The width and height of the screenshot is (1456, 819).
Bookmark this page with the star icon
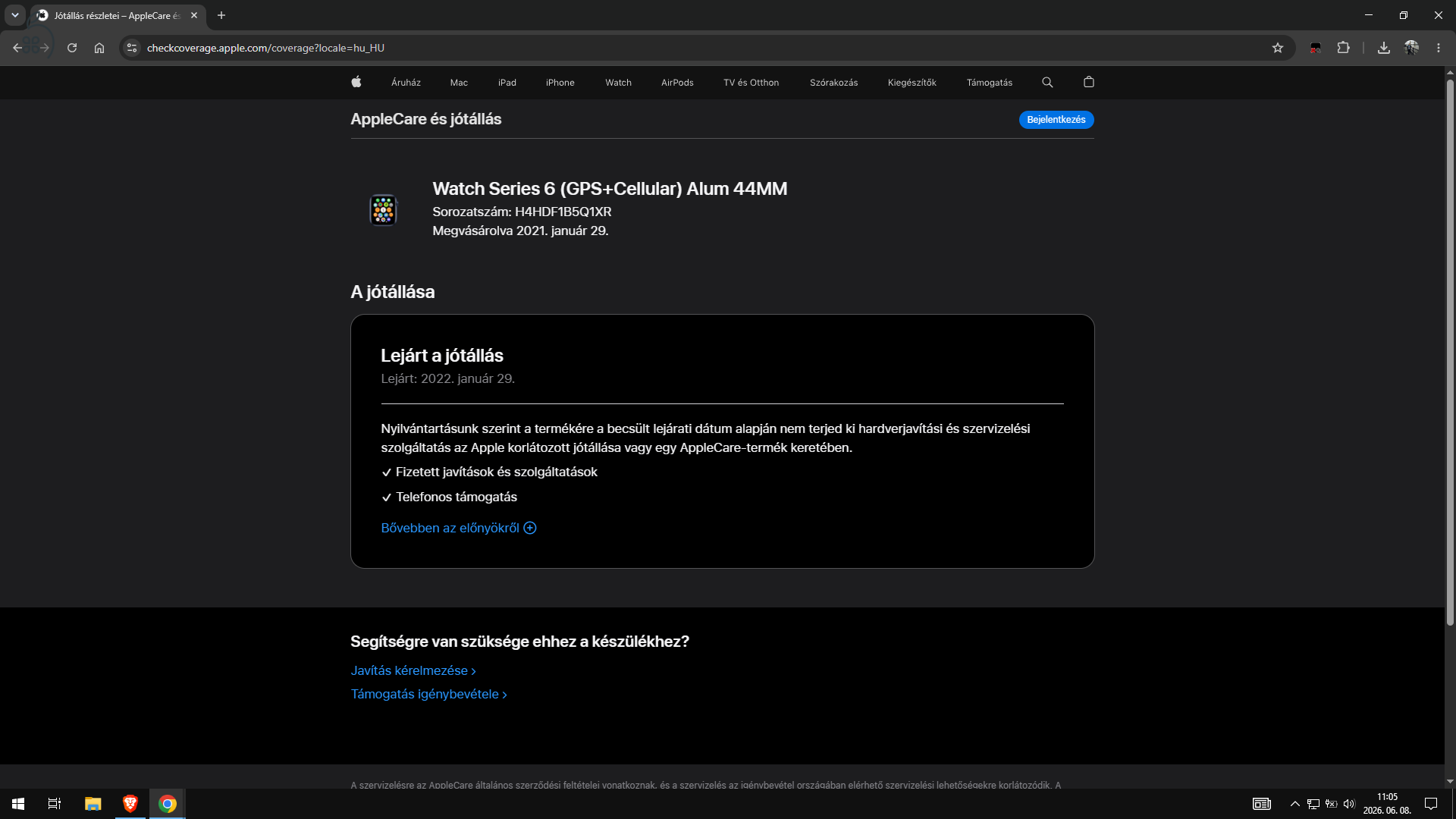click(x=1278, y=48)
